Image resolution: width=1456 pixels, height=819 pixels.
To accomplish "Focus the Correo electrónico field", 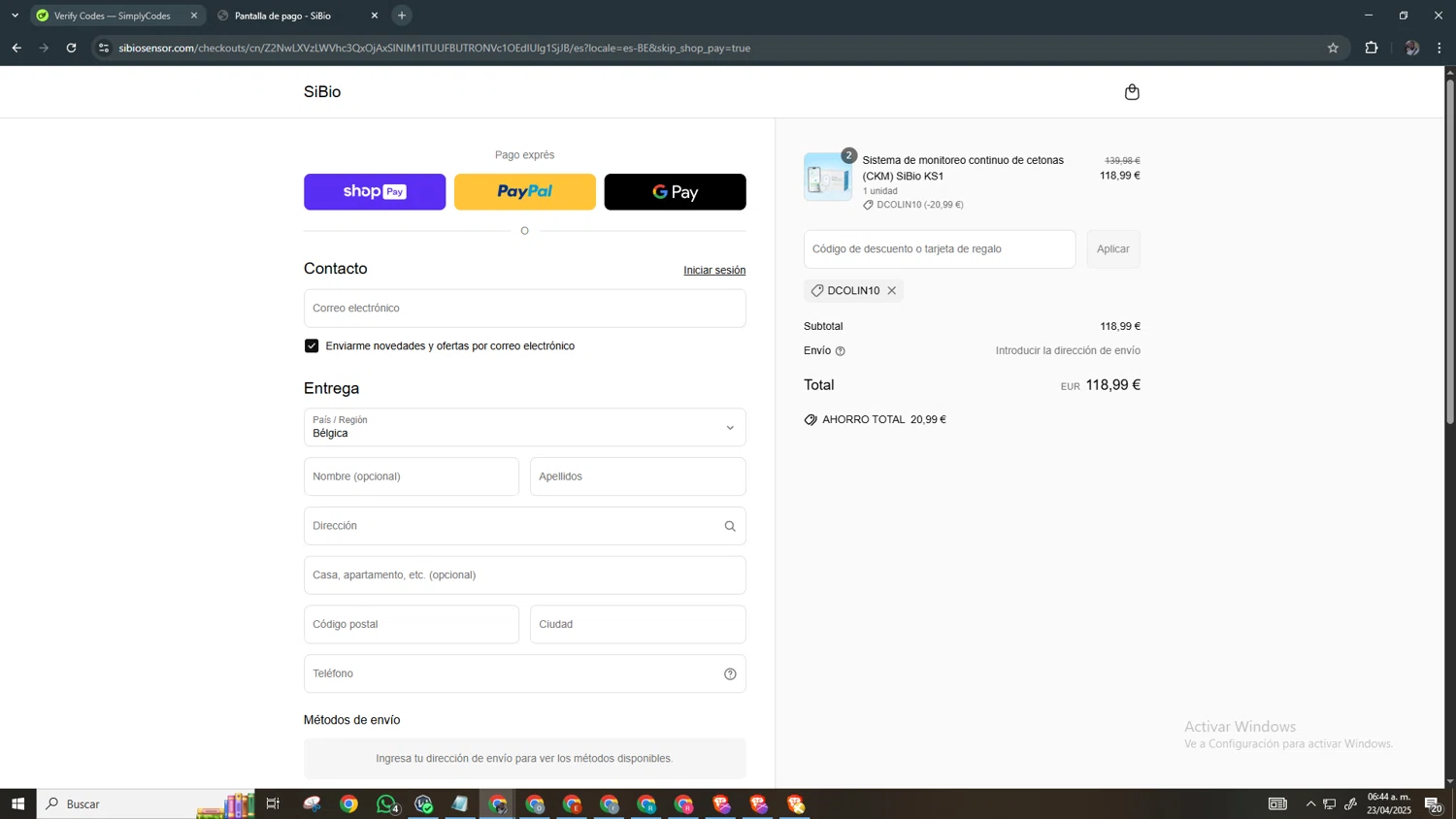I will pos(525,309).
